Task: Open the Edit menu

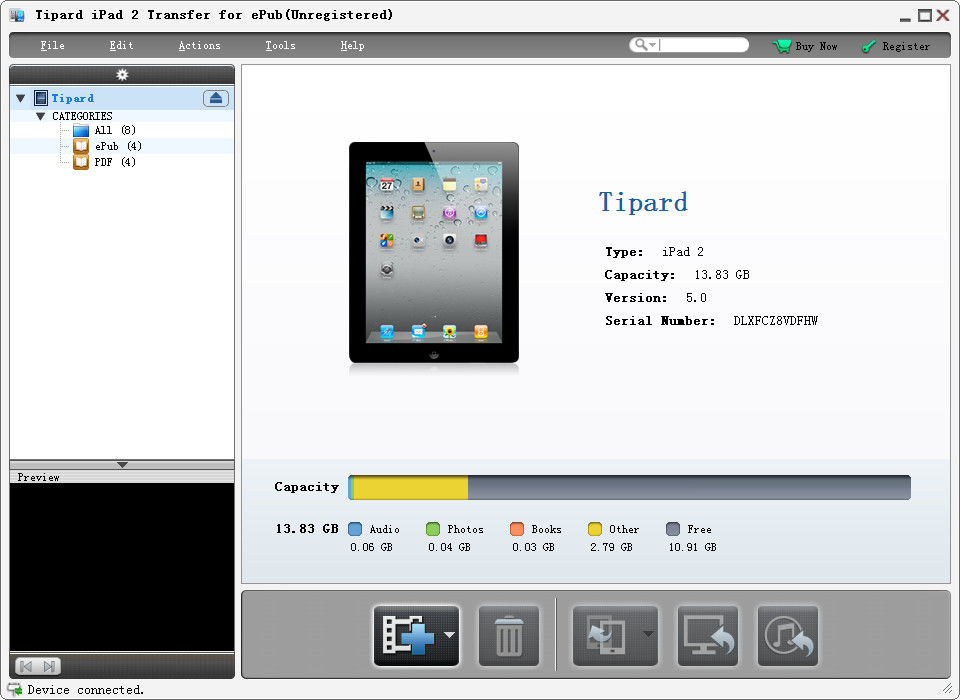Action: pyautogui.click(x=121, y=45)
